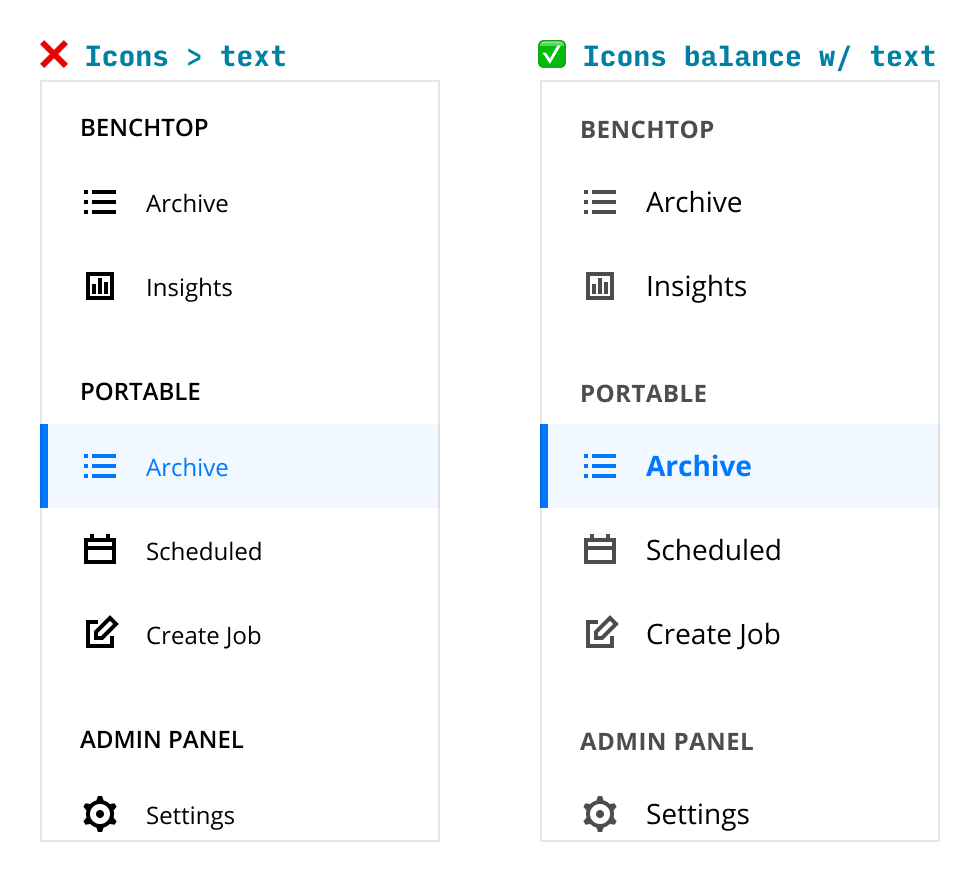Screen dimensions: 980x882
Task: Open Insights label in the left sidebar
Action: pyautogui.click(x=189, y=288)
